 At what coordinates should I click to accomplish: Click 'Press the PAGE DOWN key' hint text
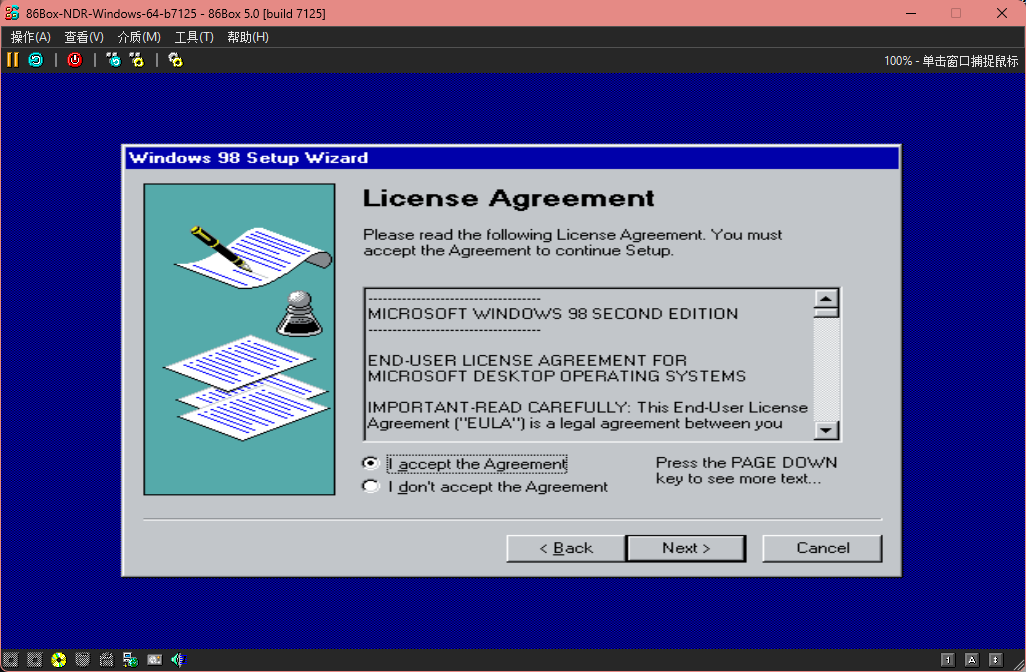point(746,470)
